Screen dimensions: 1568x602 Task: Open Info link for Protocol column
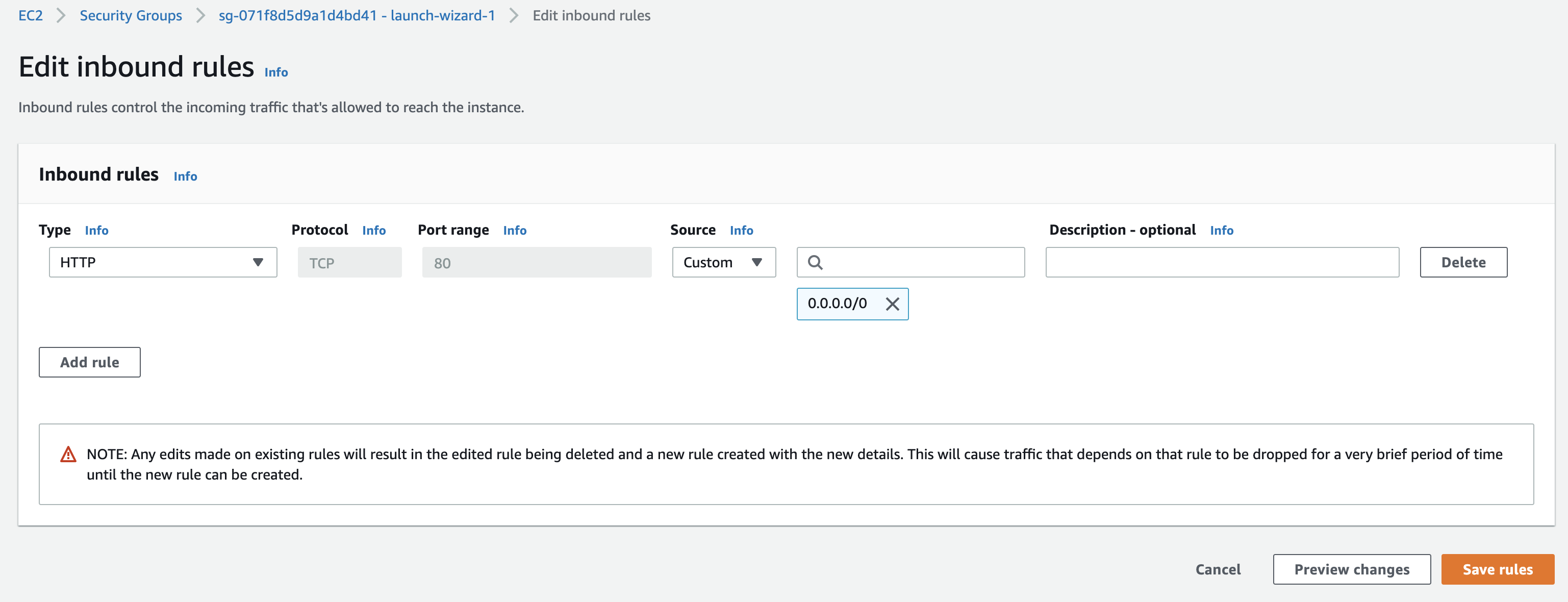[374, 231]
